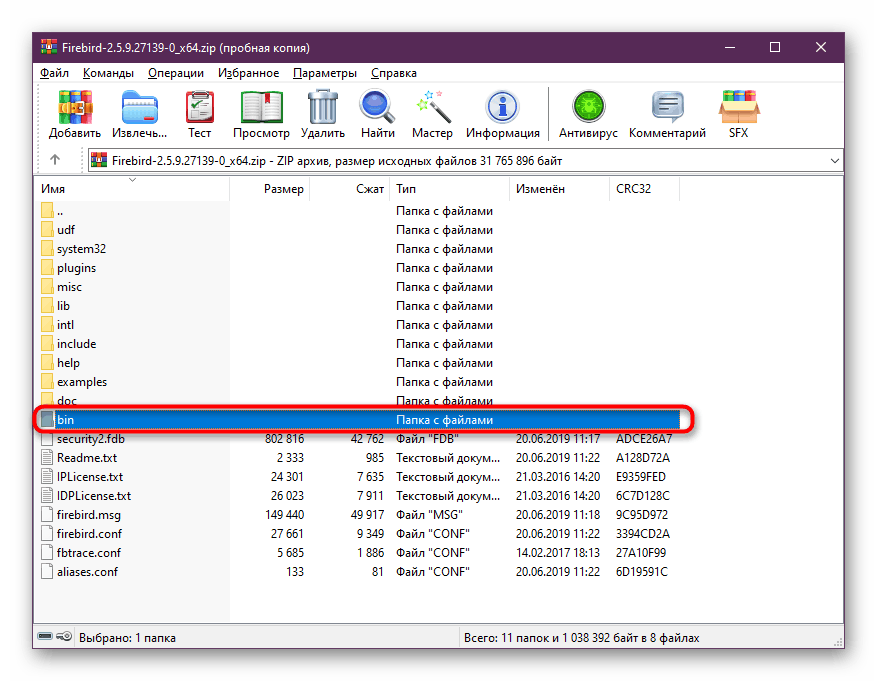Start the Антивирус scan icon

[588, 107]
